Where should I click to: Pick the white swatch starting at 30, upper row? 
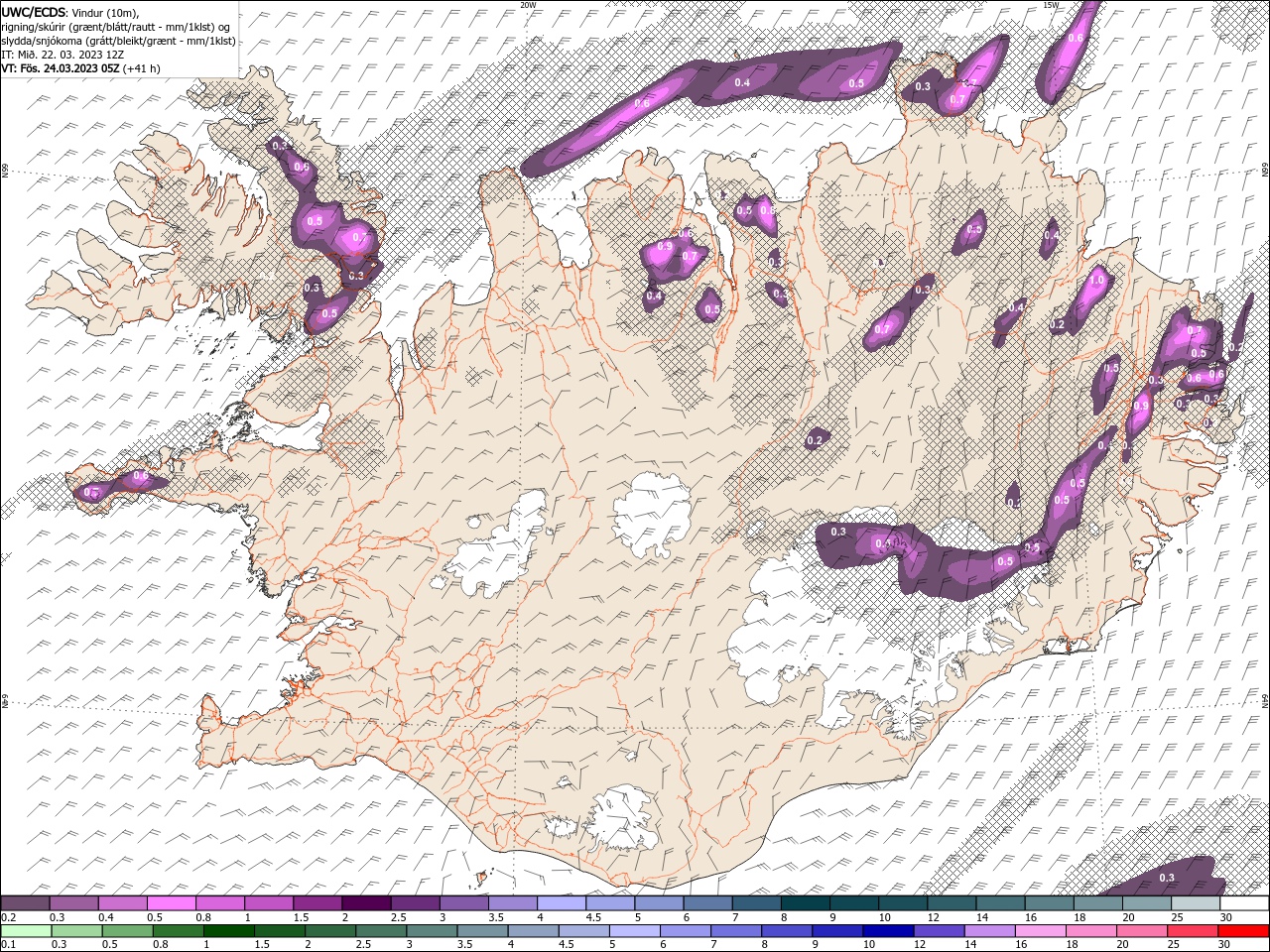click(1243, 903)
